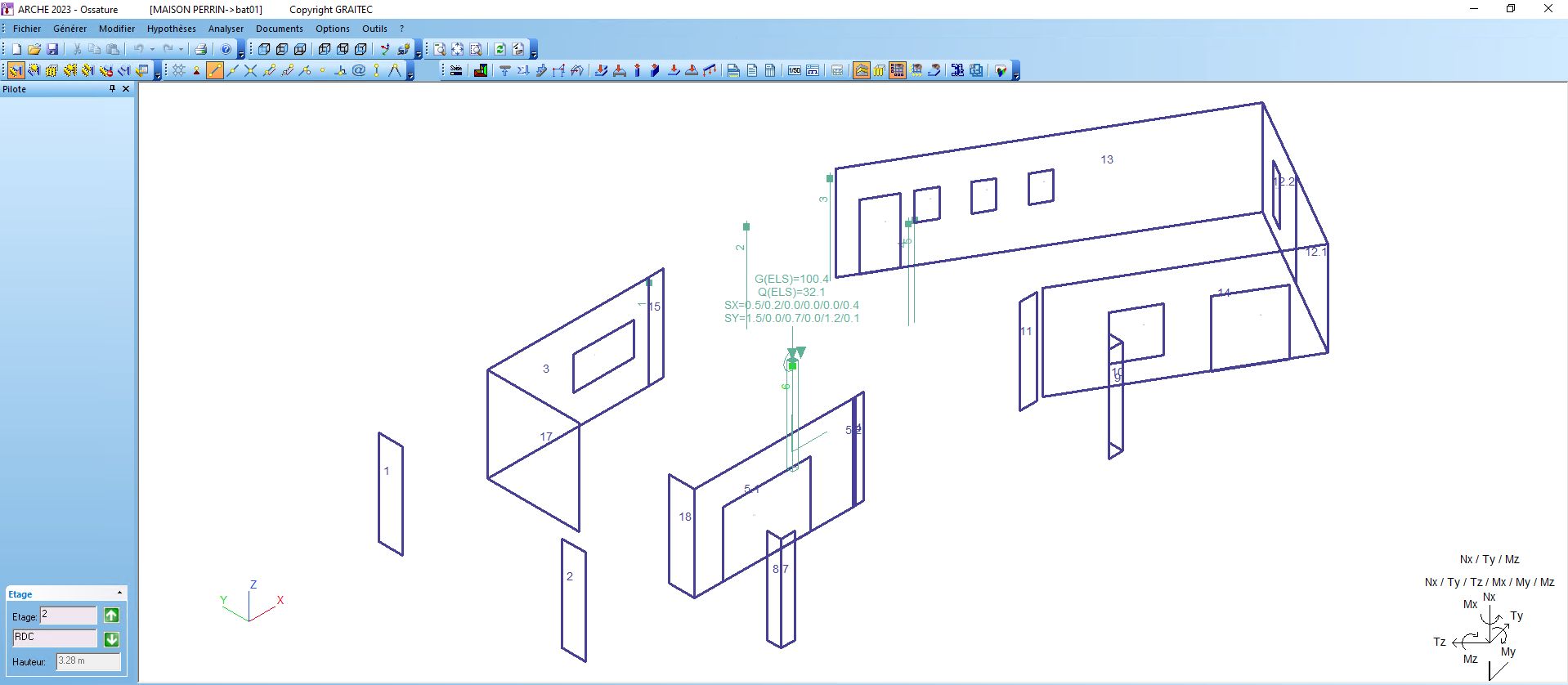Open the undo history dropdown arrow
Image resolution: width=1568 pixels, height=685 pixels.
[152, 49]
